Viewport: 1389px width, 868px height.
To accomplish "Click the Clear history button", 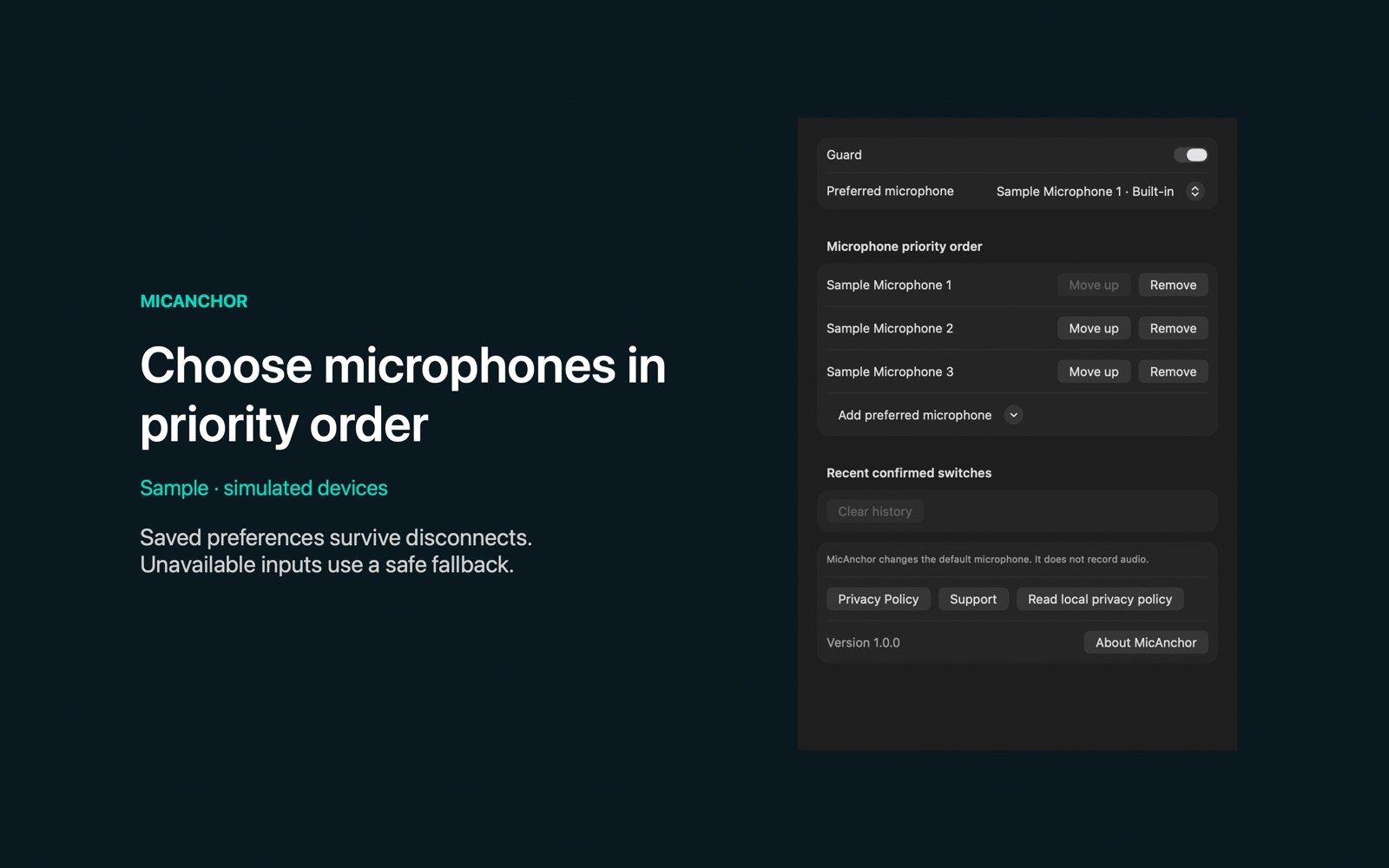I will [x=875, y=511].
